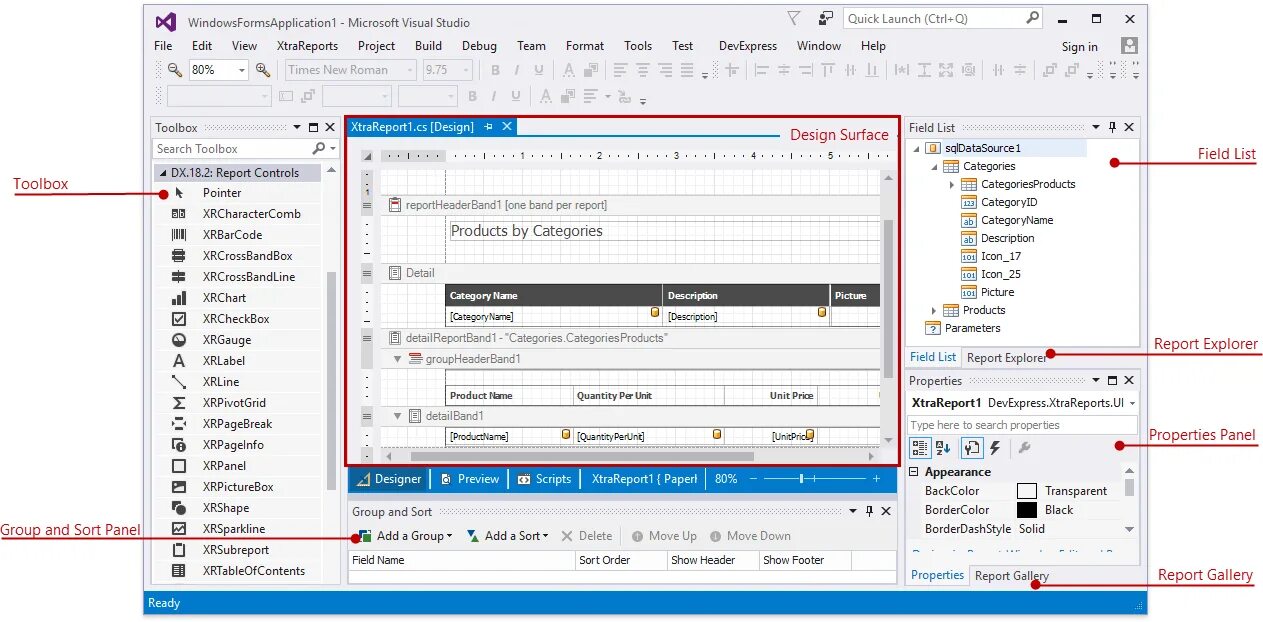Collapse the DX.18.2: Report Controls group
1263x622 pixels.
point(163,173)
